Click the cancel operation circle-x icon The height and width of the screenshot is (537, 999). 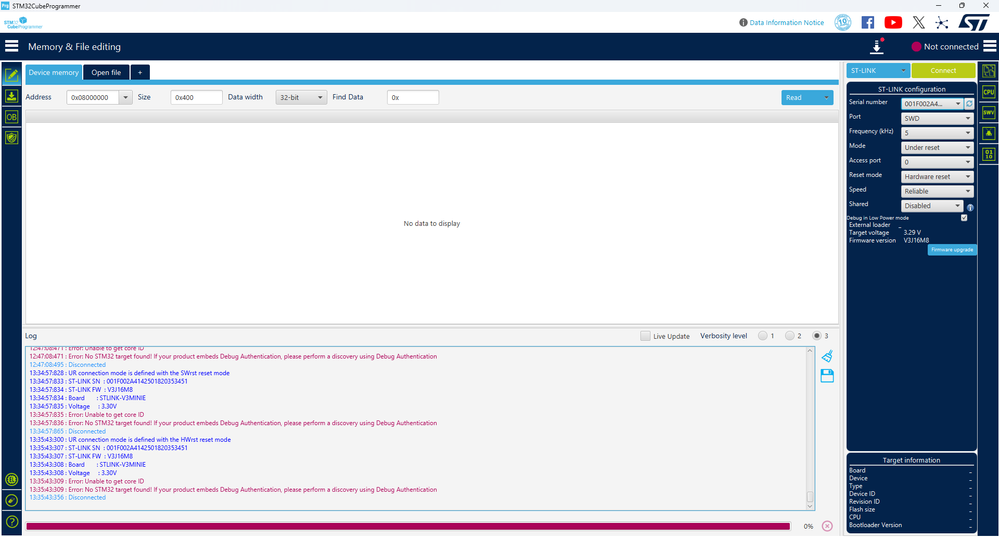click(827, 526)
